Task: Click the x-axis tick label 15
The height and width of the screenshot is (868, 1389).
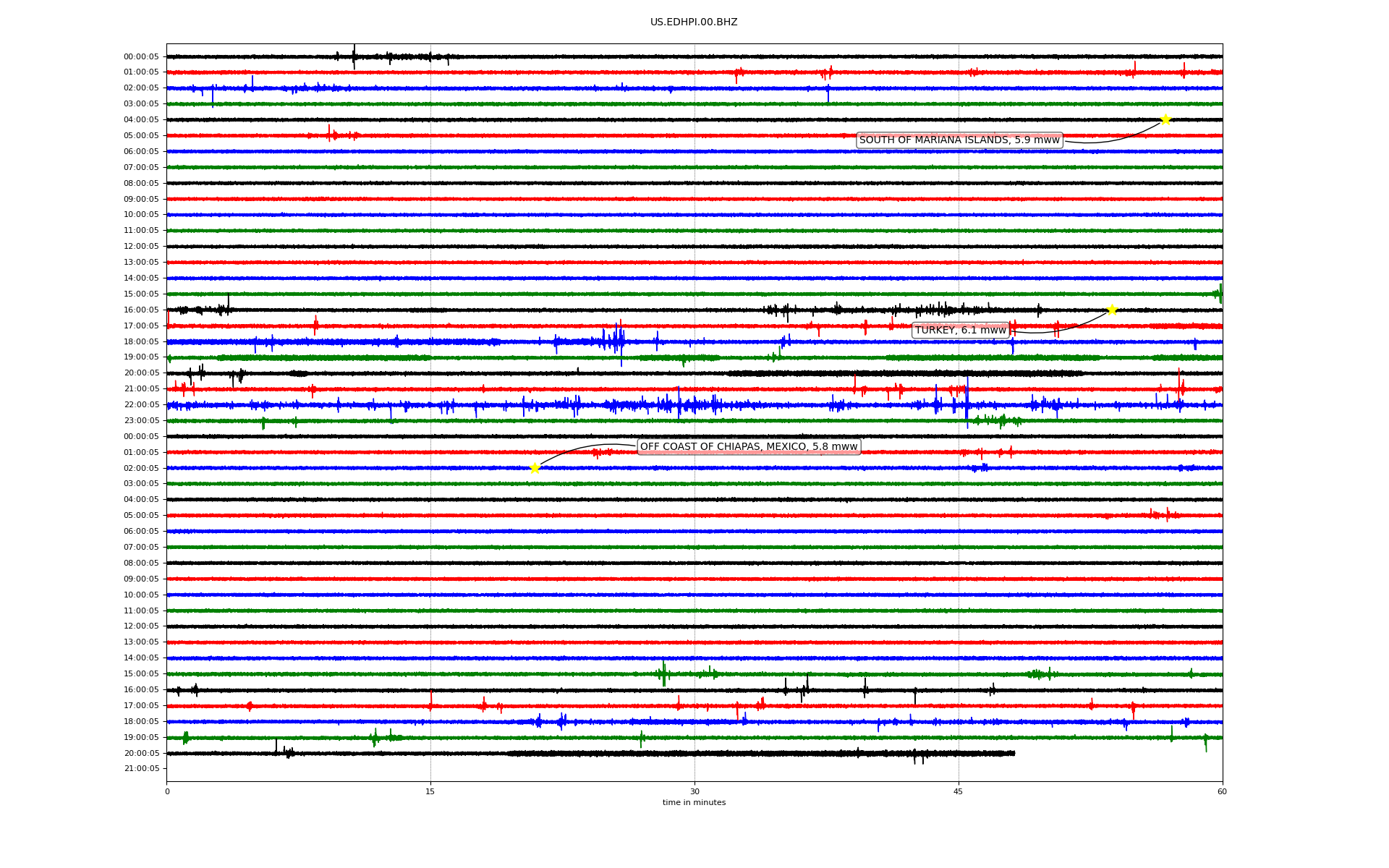Action: coord(430,791)
